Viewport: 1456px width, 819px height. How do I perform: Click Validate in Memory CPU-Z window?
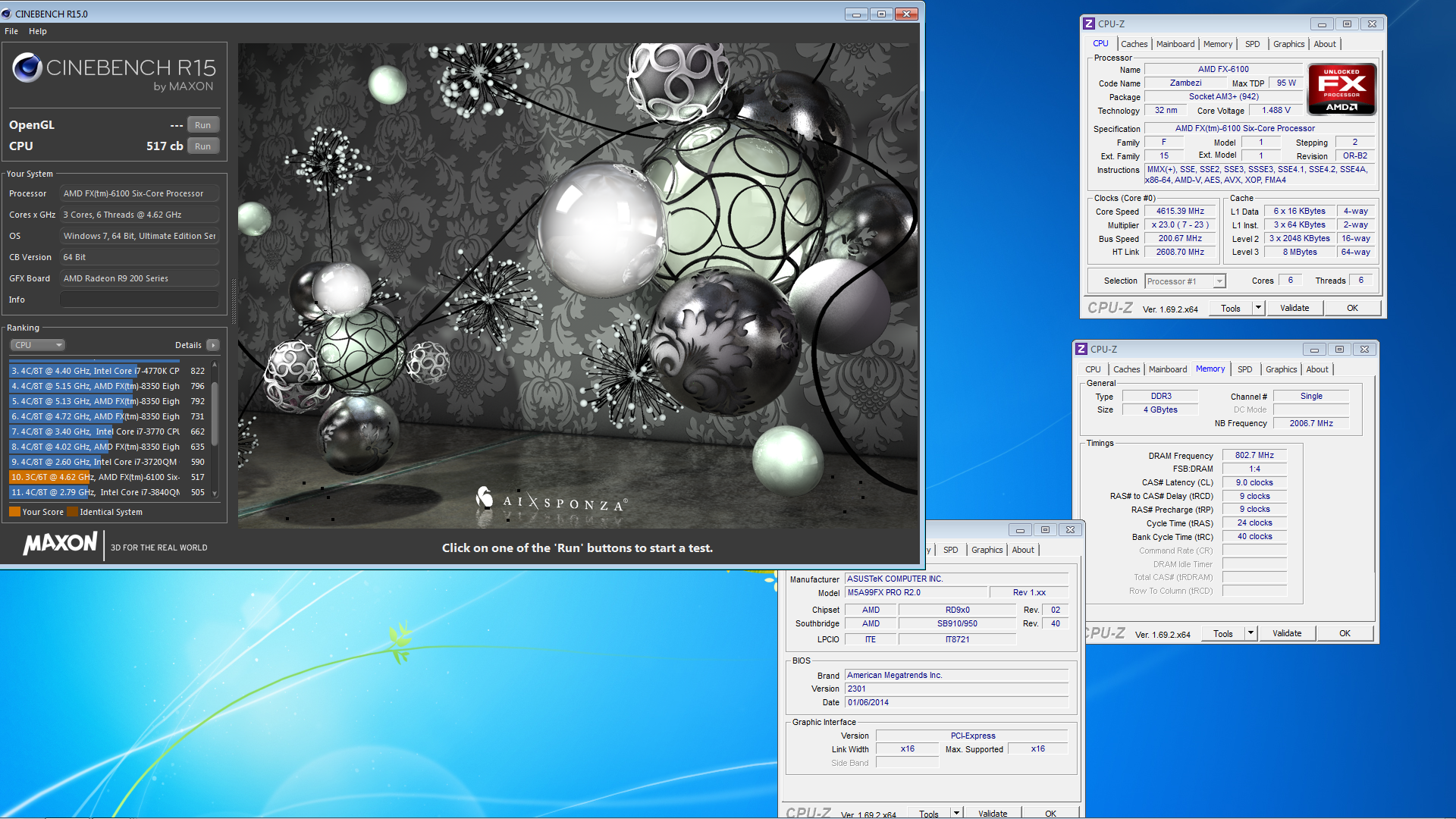[1287, 633]
